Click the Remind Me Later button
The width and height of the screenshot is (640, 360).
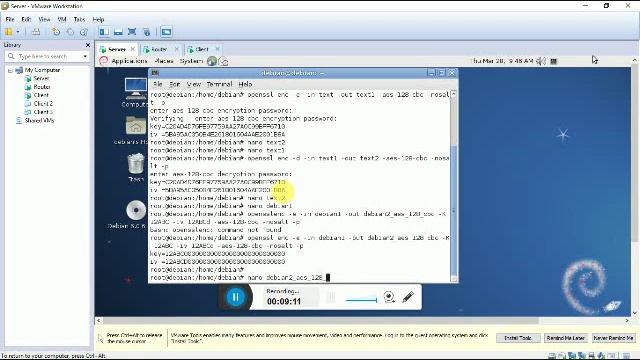(x=566, y=338)
